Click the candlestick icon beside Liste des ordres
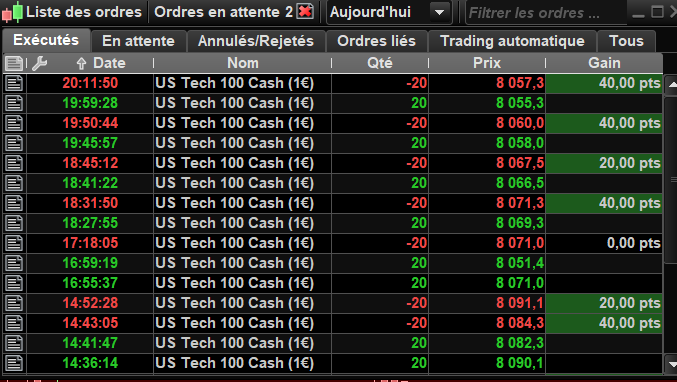The image size is (677, 382). tap(12, 12)
